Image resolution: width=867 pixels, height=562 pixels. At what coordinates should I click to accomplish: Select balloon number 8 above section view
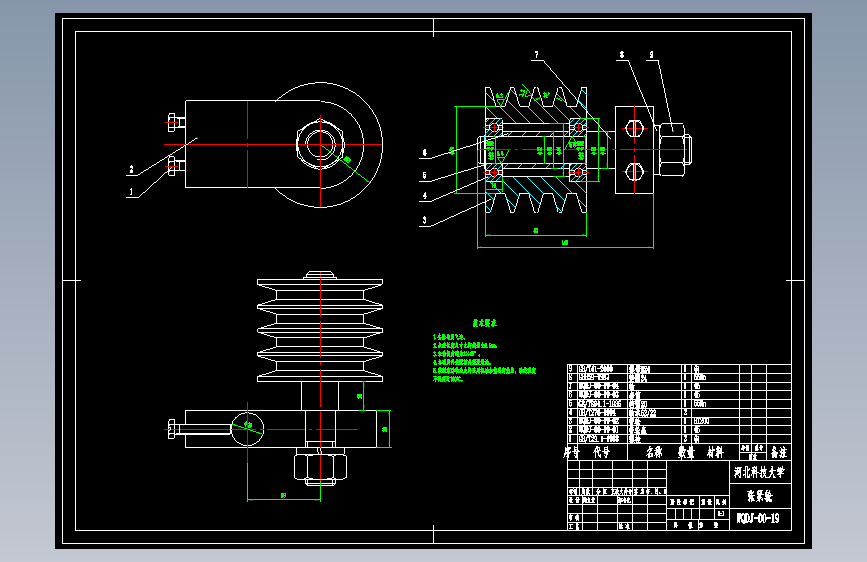(621, 55)
